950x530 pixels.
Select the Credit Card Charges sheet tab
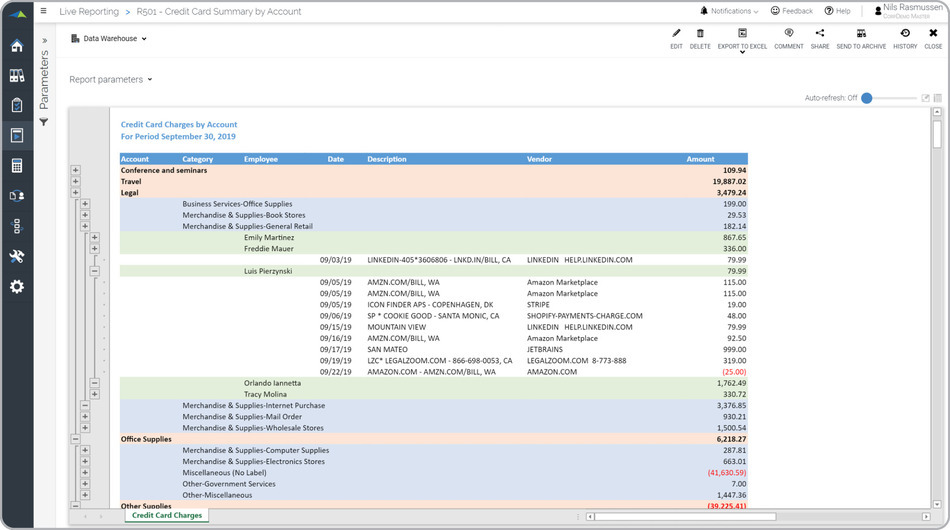click(x=167, y=516)
